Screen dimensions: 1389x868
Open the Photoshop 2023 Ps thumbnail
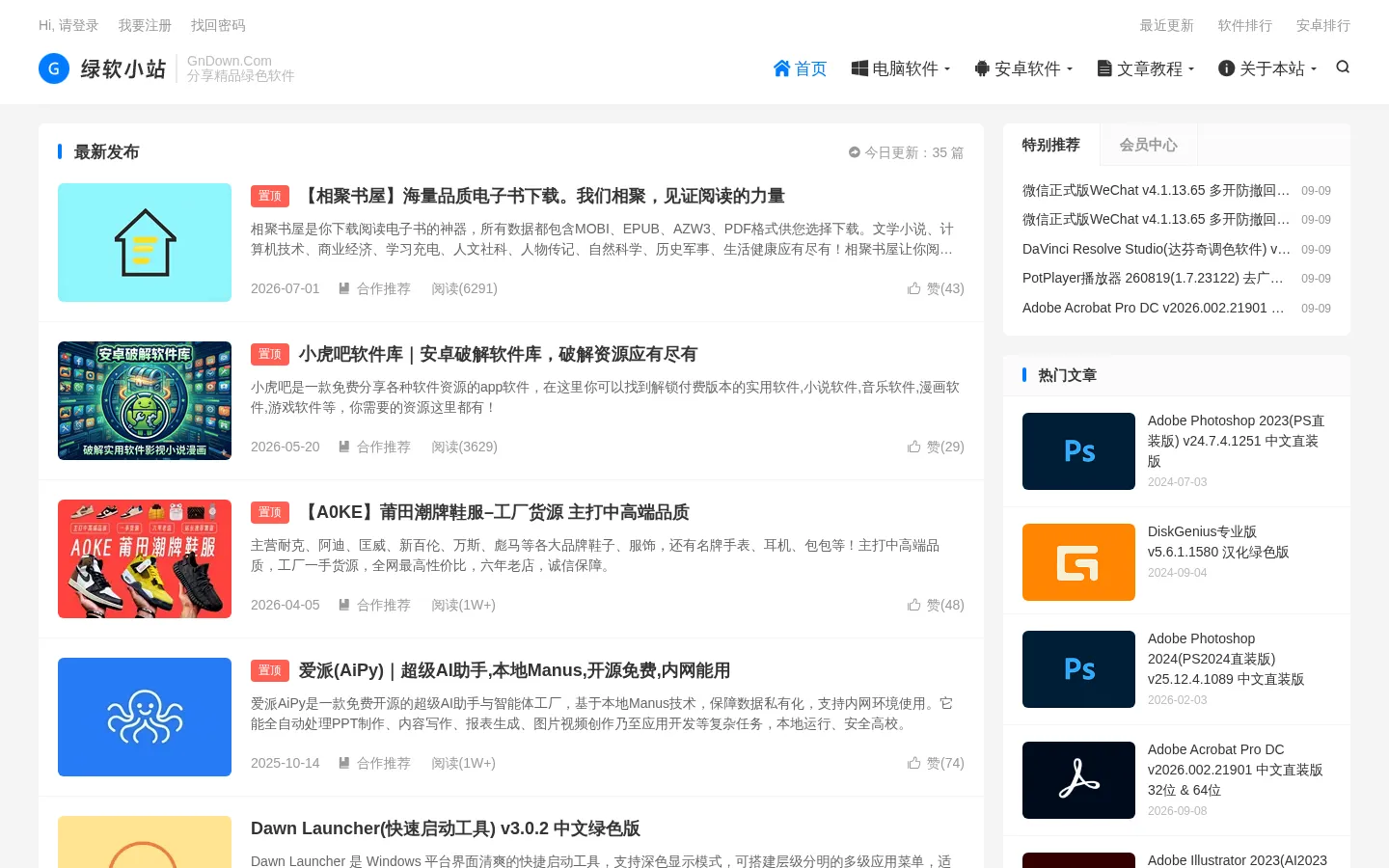click(x=1078, y=451)
